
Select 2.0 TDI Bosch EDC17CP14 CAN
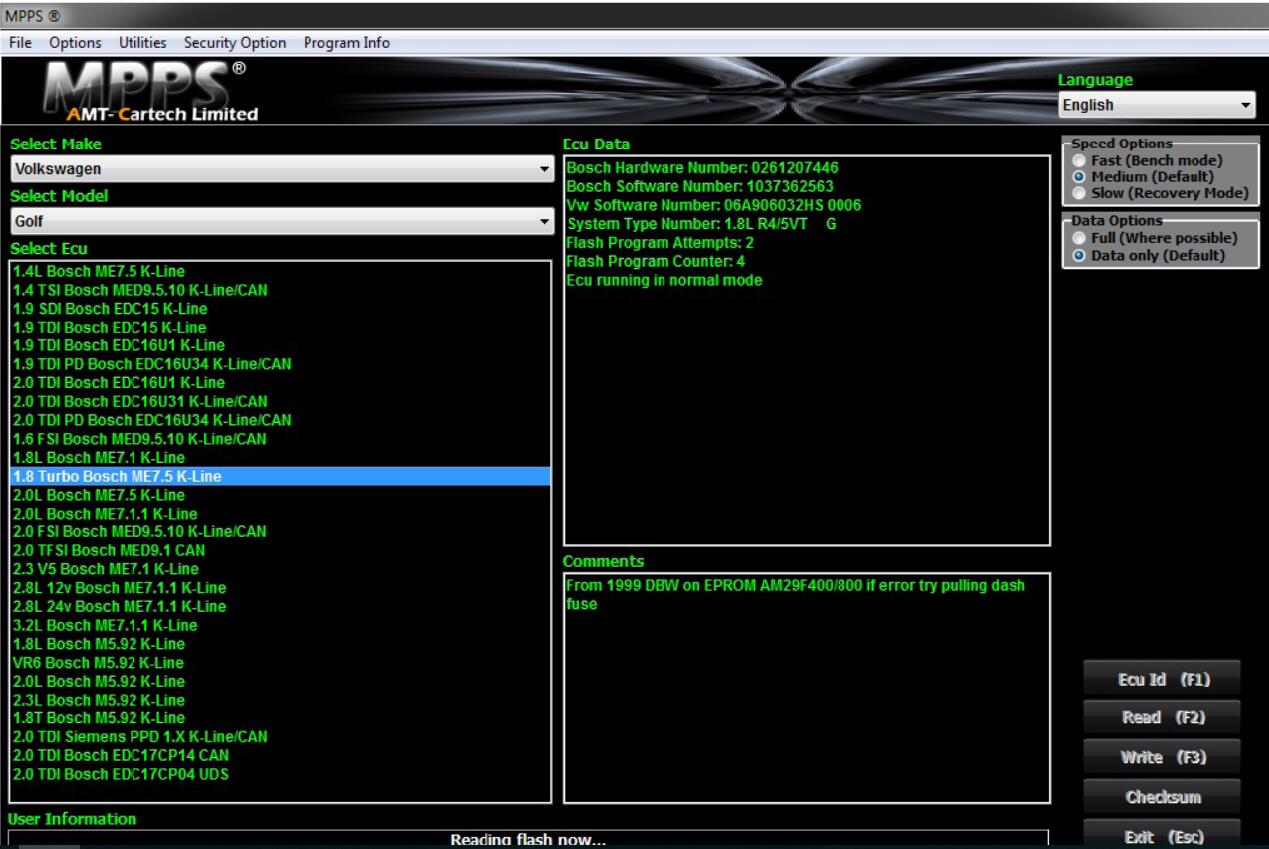point(281,755)
